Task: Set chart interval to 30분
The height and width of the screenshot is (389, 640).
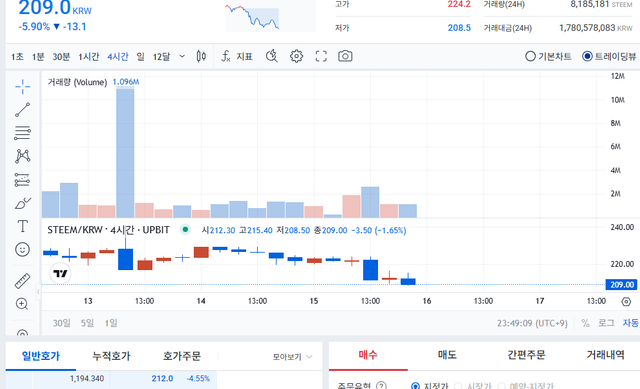Action: pos(61,56)
